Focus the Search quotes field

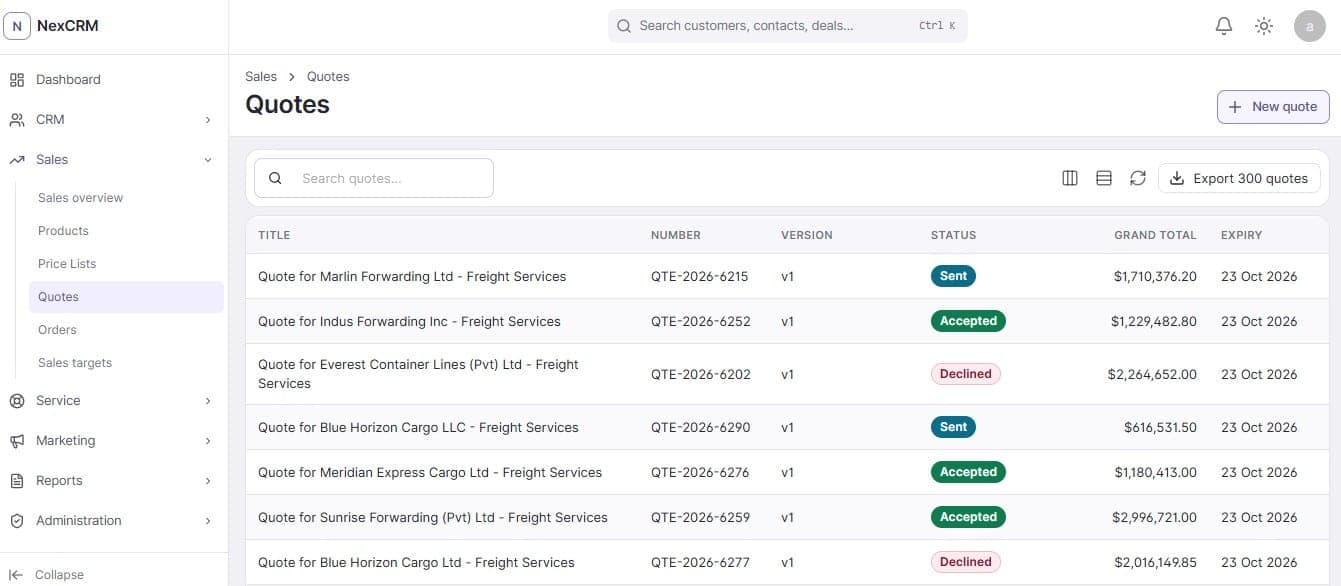coord(374,178)
